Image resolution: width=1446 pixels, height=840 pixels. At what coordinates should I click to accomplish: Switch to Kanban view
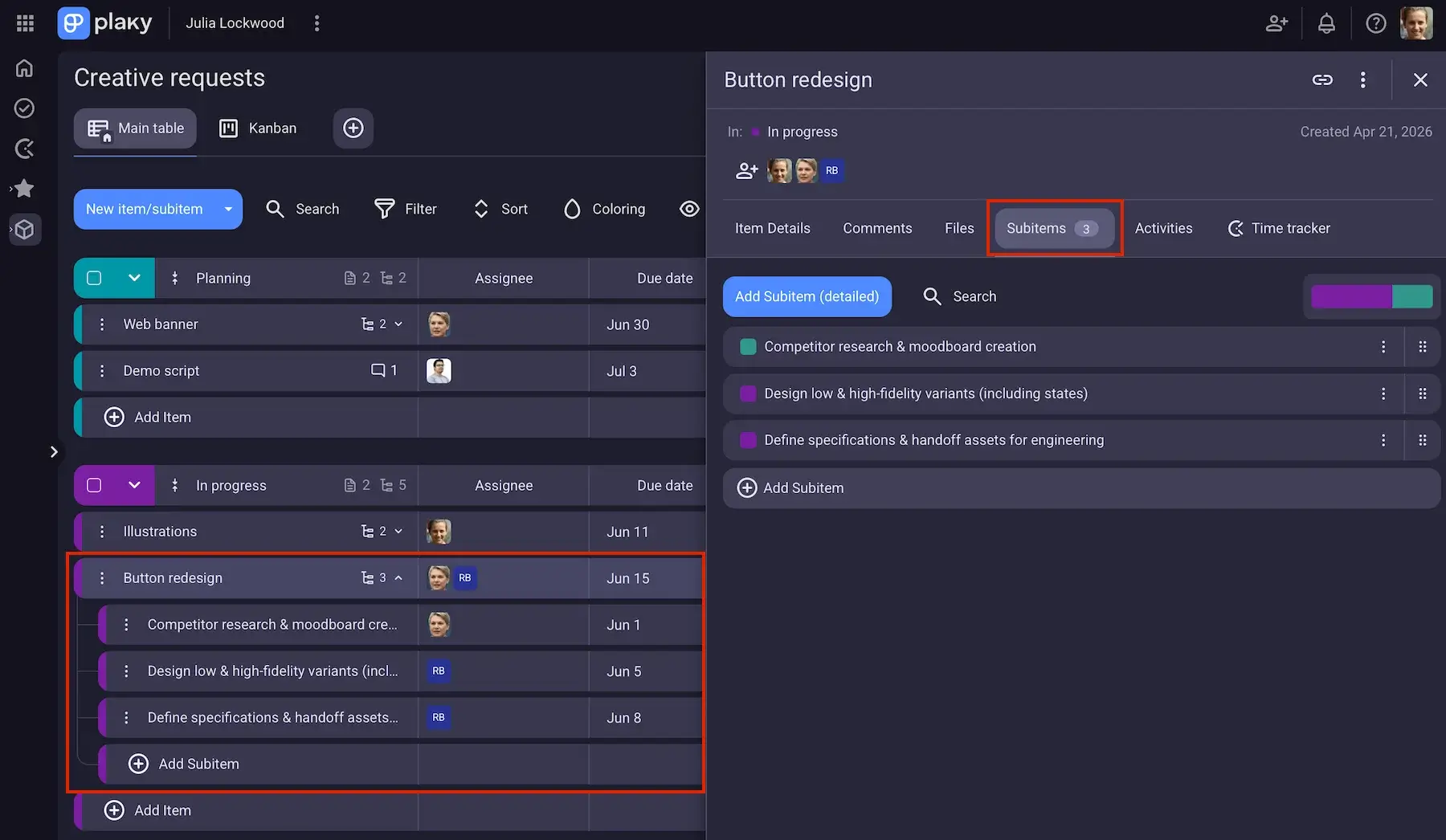pos(258,128)
